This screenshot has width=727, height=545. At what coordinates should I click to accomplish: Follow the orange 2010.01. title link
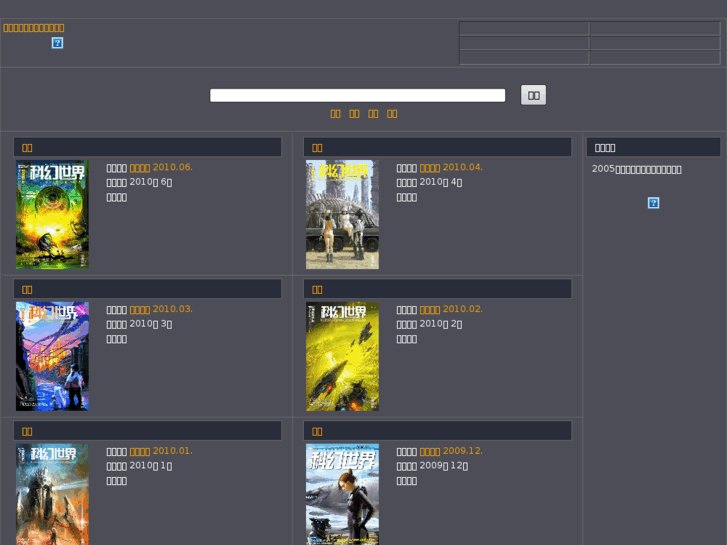161,451
